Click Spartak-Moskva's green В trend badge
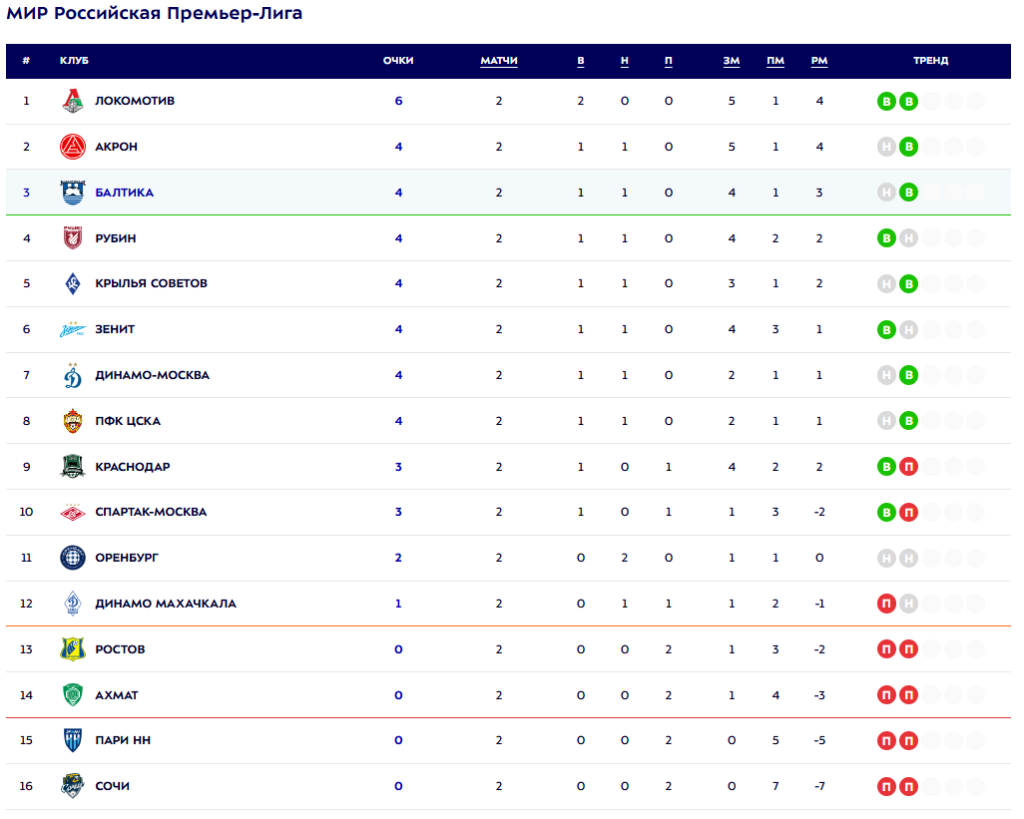Viewport: 1024px width, 819px height. pyautogui.click(x=886, y=512)
